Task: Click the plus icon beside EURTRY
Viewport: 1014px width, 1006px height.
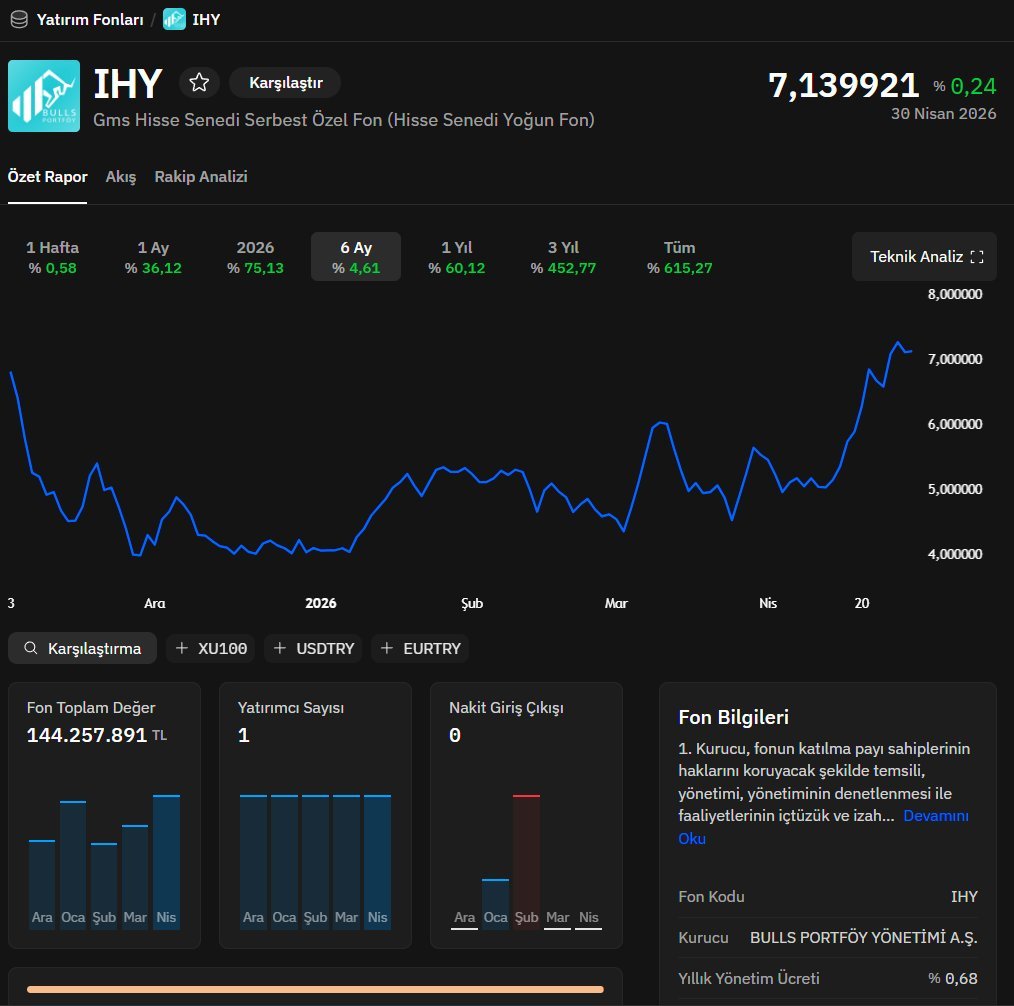Action: (x=387, y=648)
